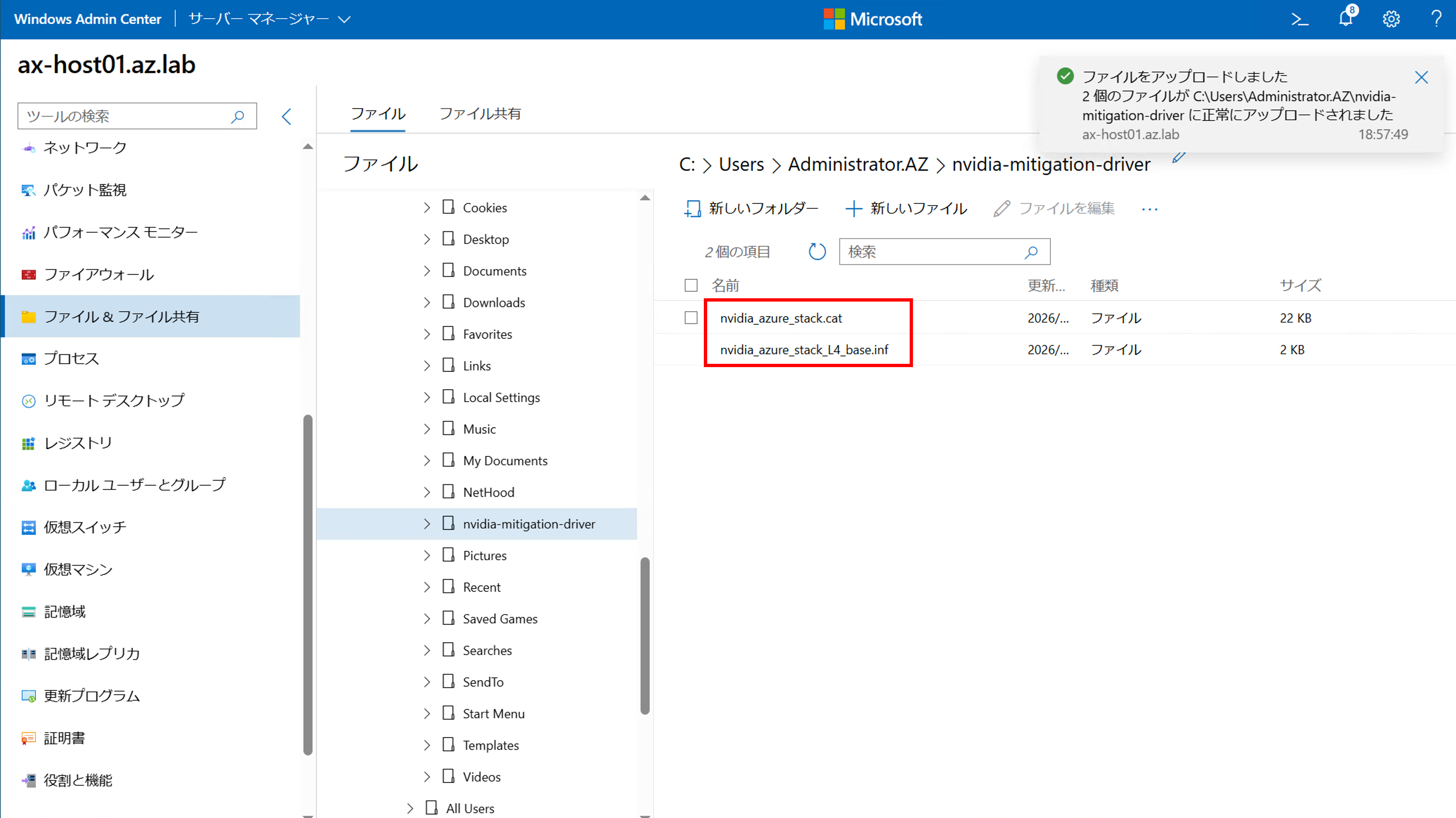Open the リモート デスクトップ tool
The width and height of the screenshot is (1456, 818).
114,400
